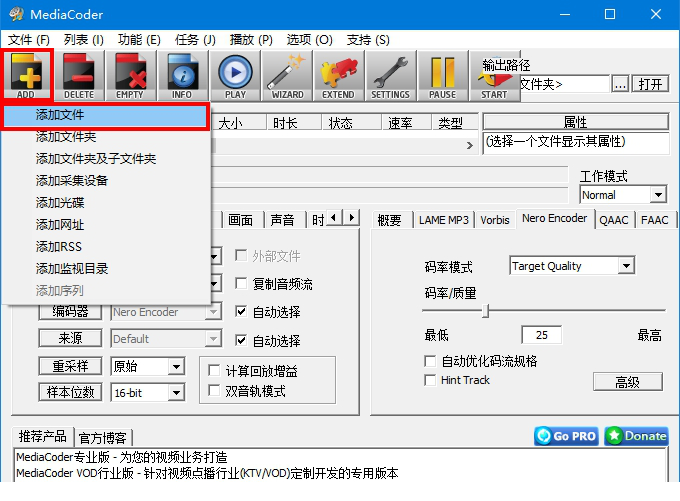Select 添加光碟 menu entry
Image resolution: width=680 pixels, height=501 pixels.
105,203
